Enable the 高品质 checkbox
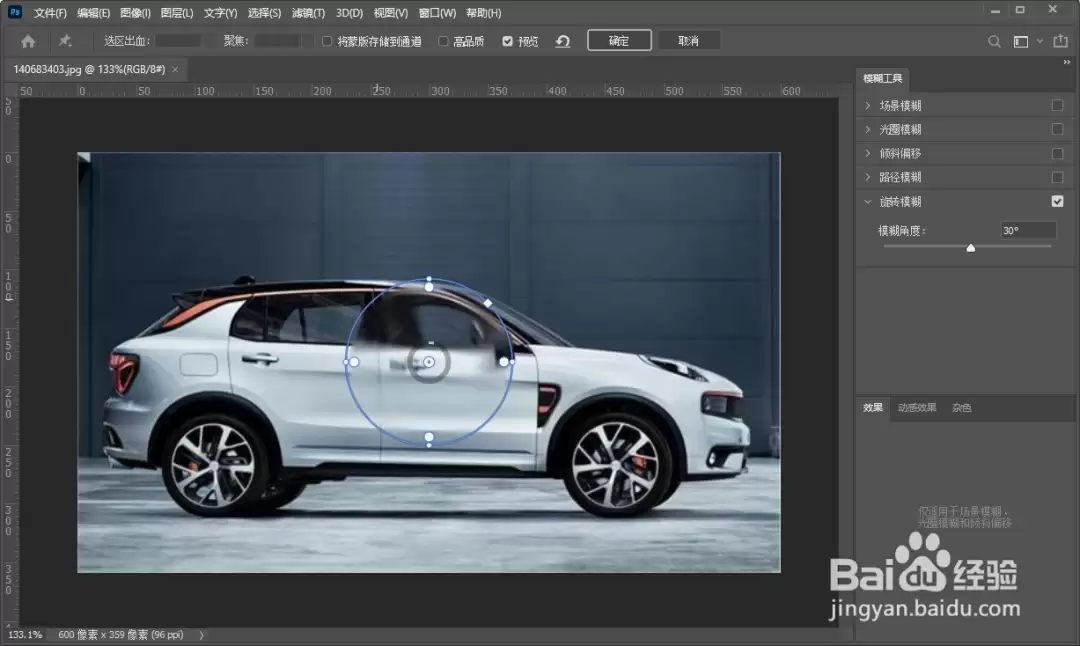Screen dimensions: 1080x646 tap(444, 41)
